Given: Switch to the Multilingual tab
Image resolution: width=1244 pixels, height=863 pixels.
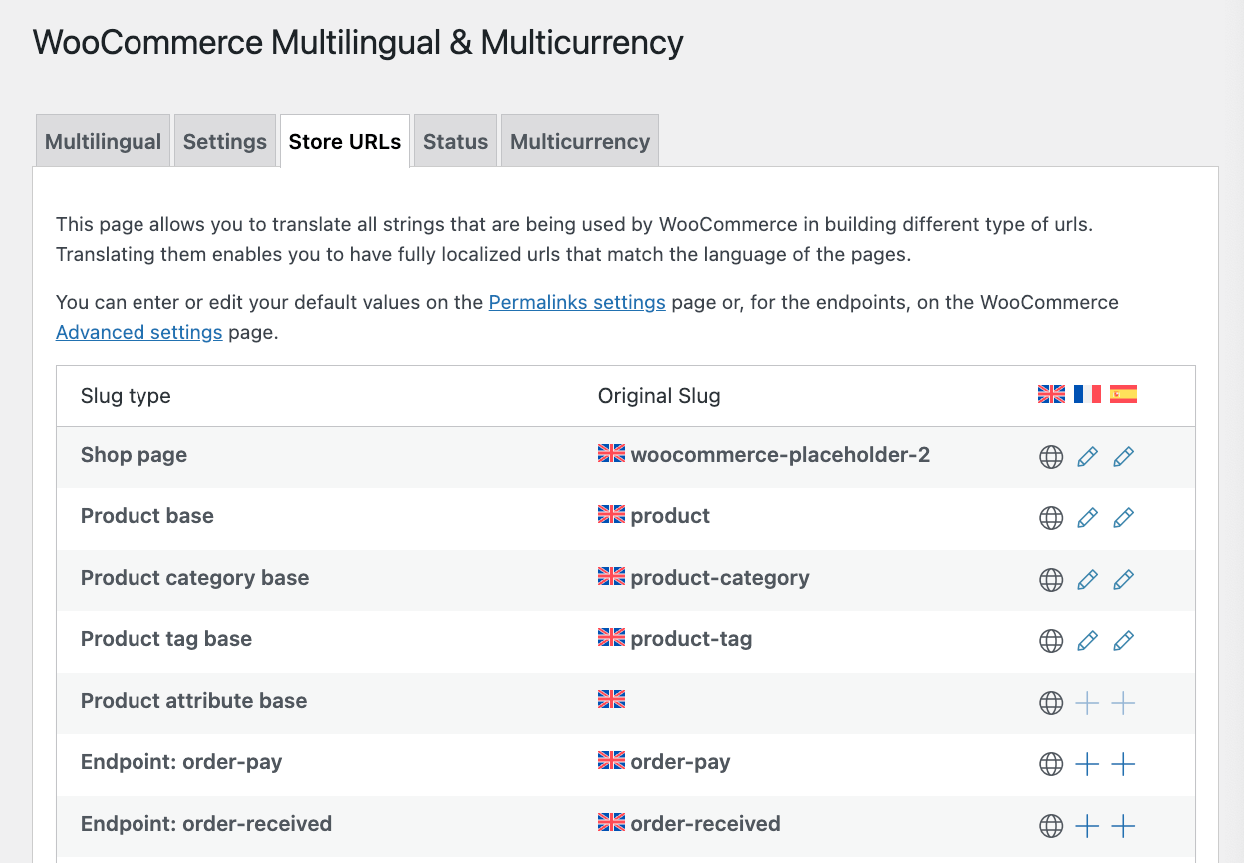Looking at the screenshot, I should (x=103, y=141).
